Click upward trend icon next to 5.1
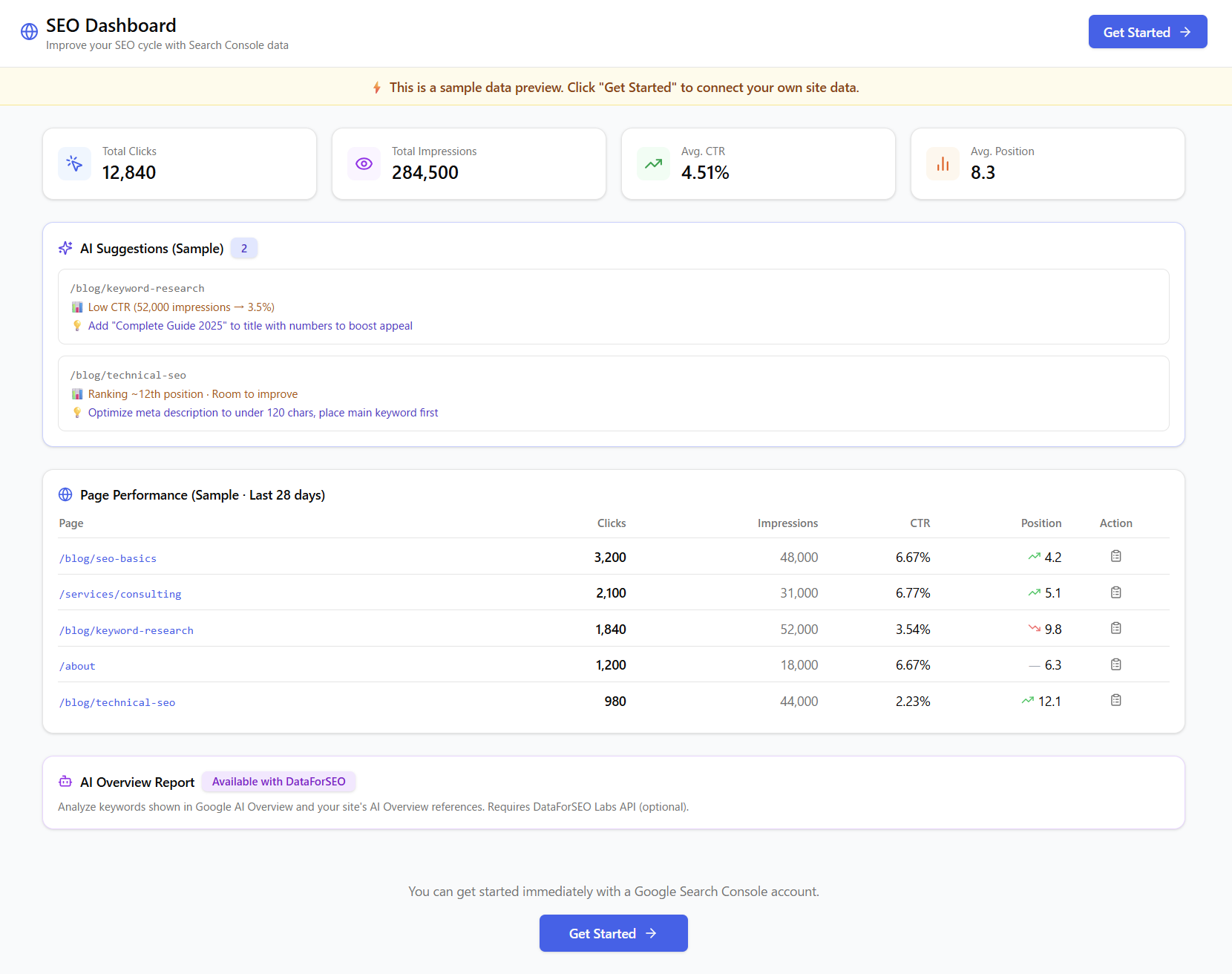The image size is (1232, 974). [1034, 592]
